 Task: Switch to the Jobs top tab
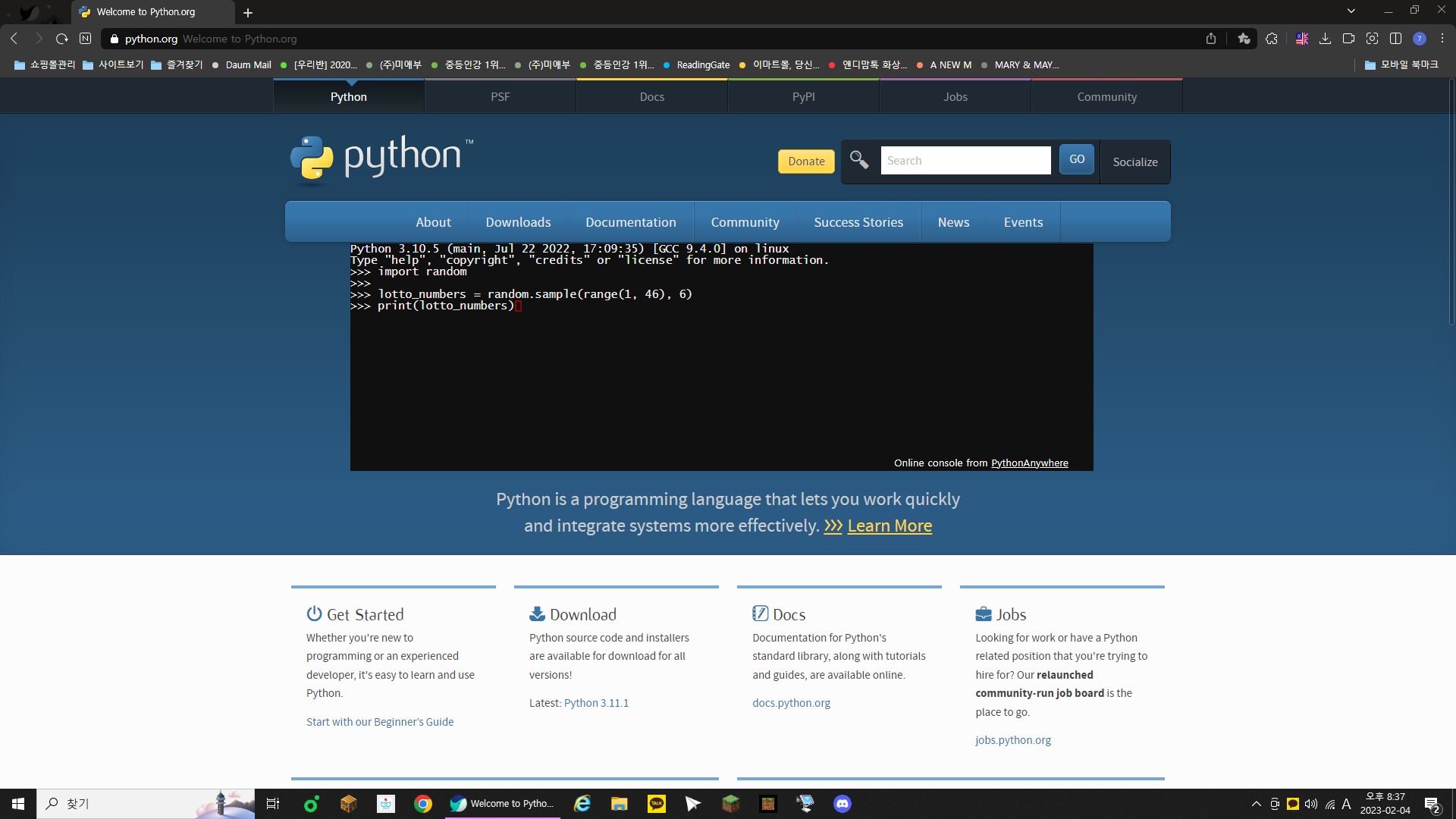click(955, 97)
